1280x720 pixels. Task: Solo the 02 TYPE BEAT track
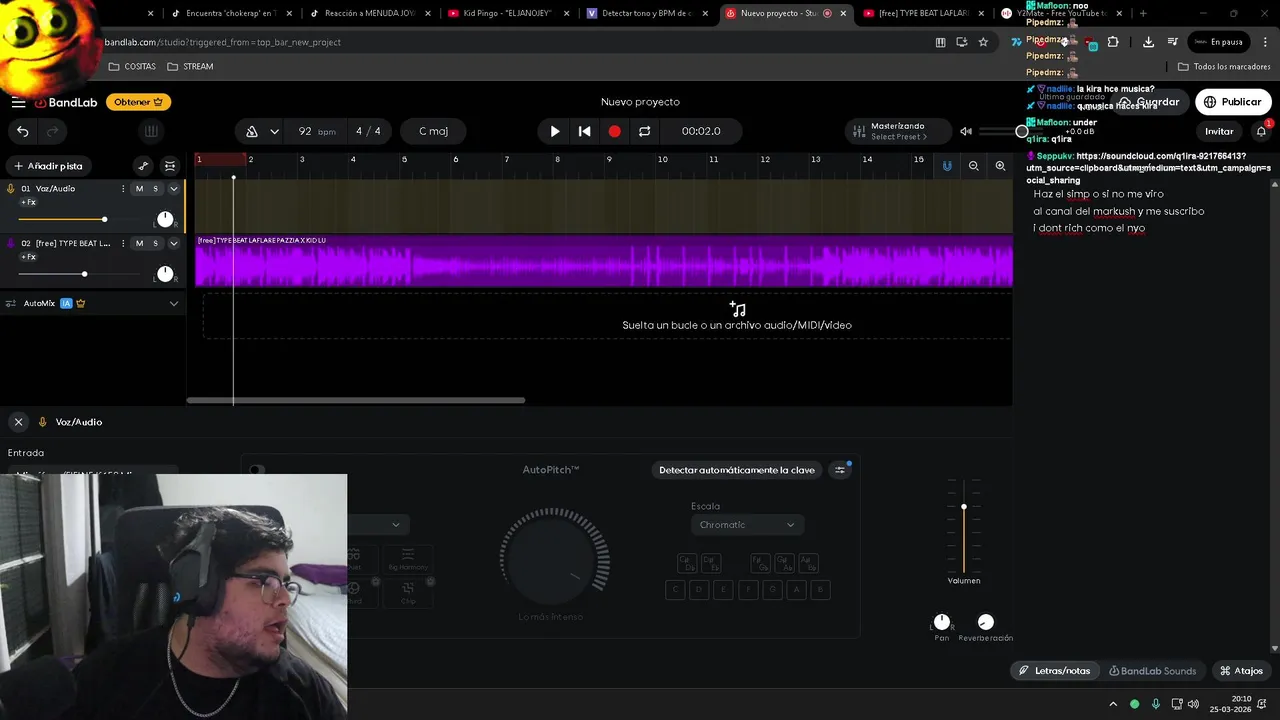(x=155, y=244)
